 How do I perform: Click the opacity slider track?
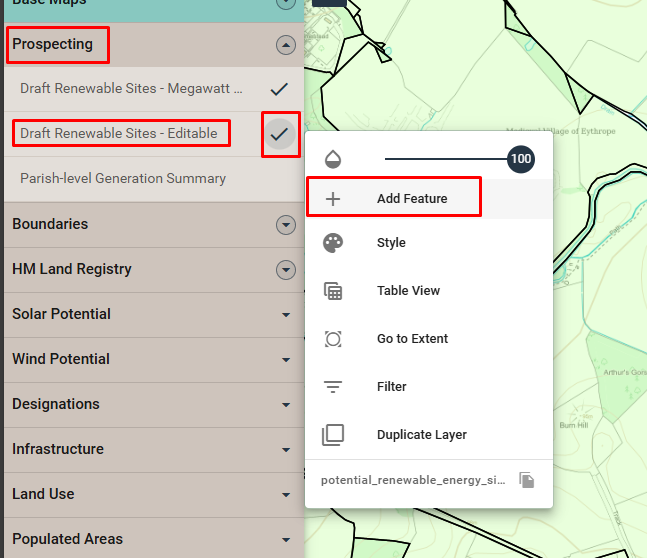446,159
